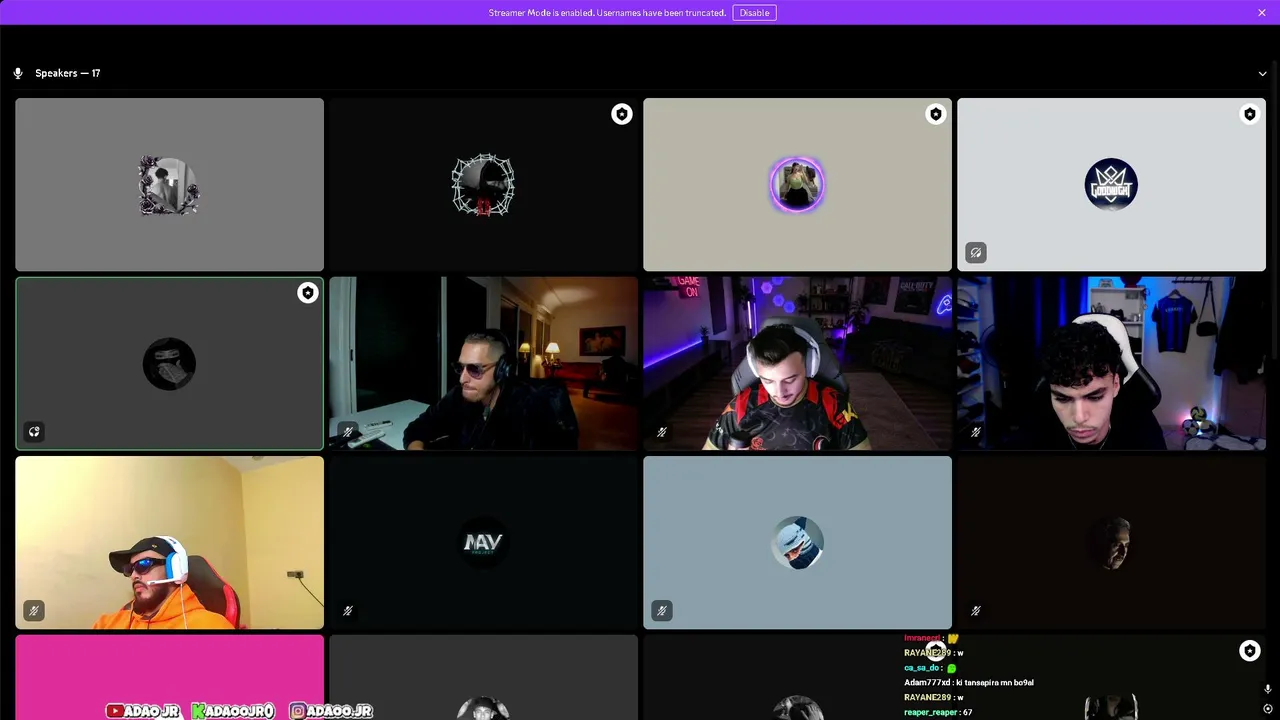1280x720 pixels.
Task: Focus the gamer in red-black jersey video
Action: point(797,363)
